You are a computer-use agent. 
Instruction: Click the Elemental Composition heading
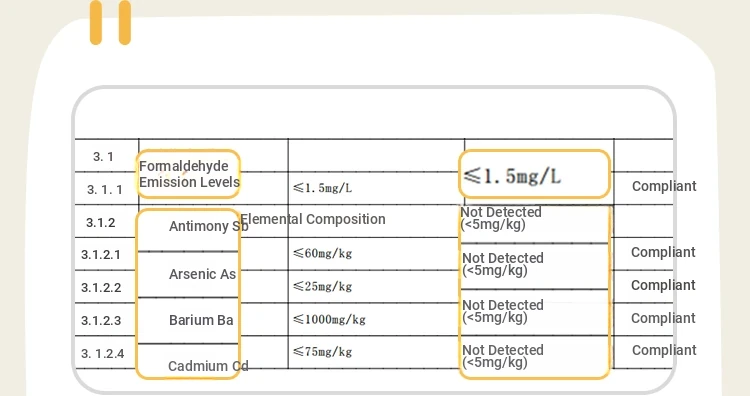pyautogui.click(x=313, y=219)
